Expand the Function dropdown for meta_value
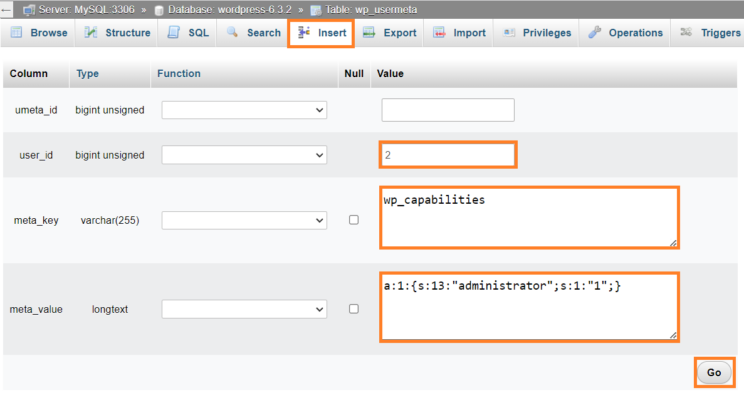 244,309
